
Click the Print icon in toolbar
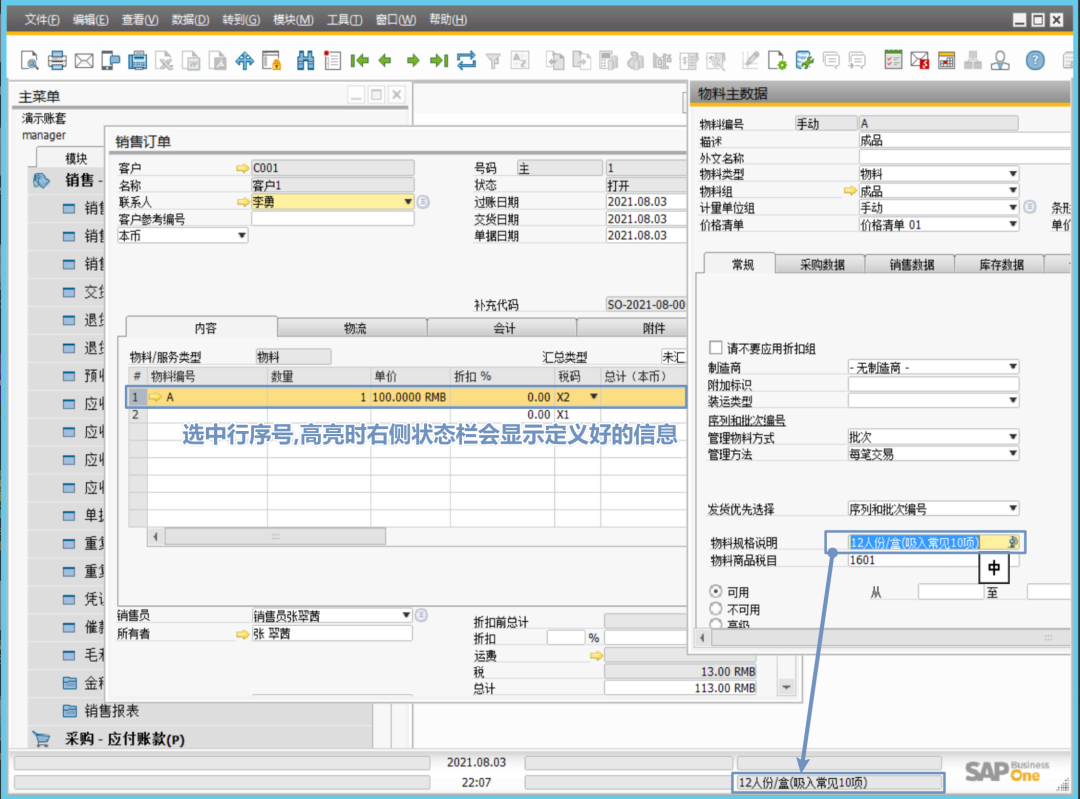[57, 61]
